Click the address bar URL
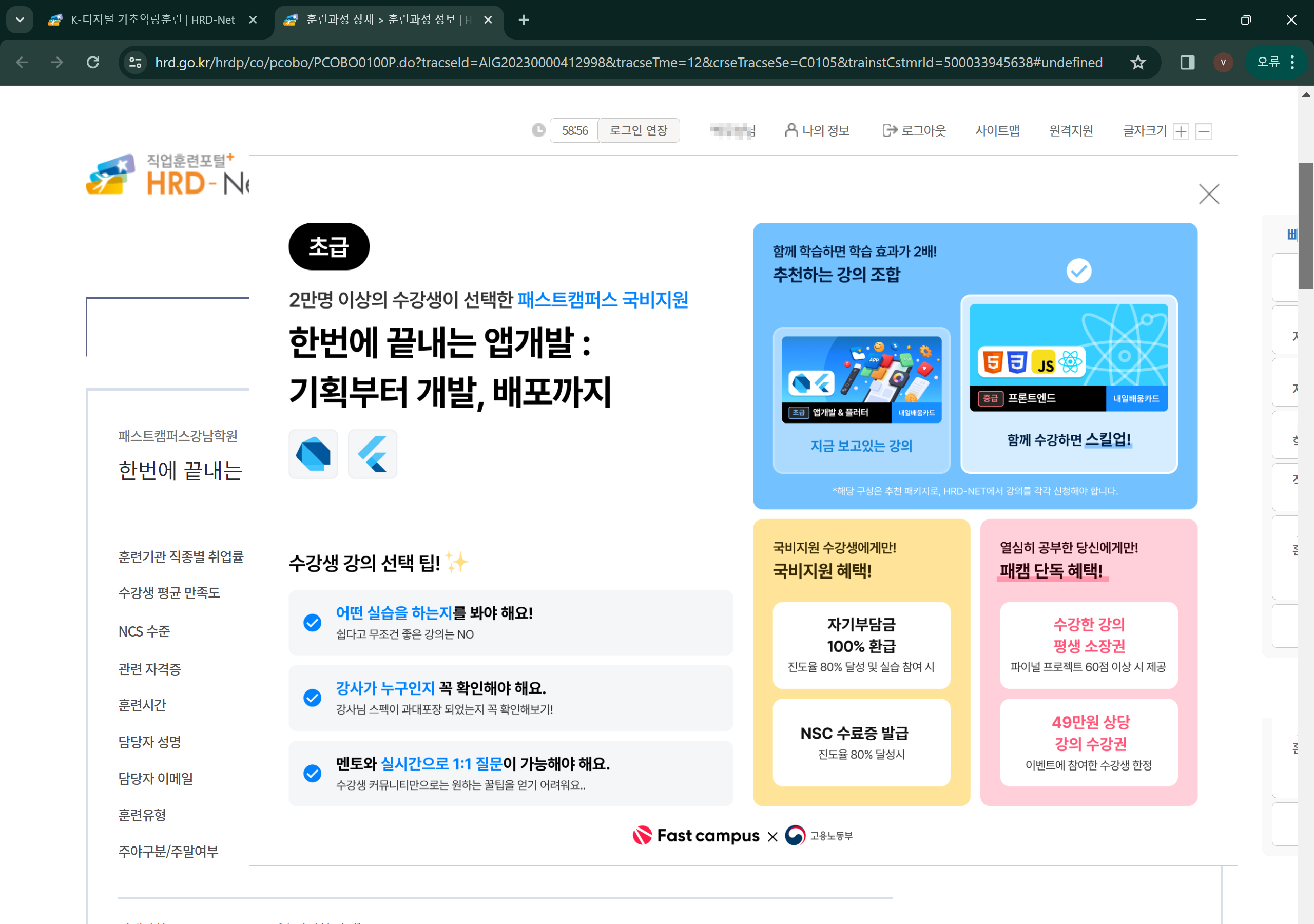This screenshot has height=924, width=1314. click(628, 62)
